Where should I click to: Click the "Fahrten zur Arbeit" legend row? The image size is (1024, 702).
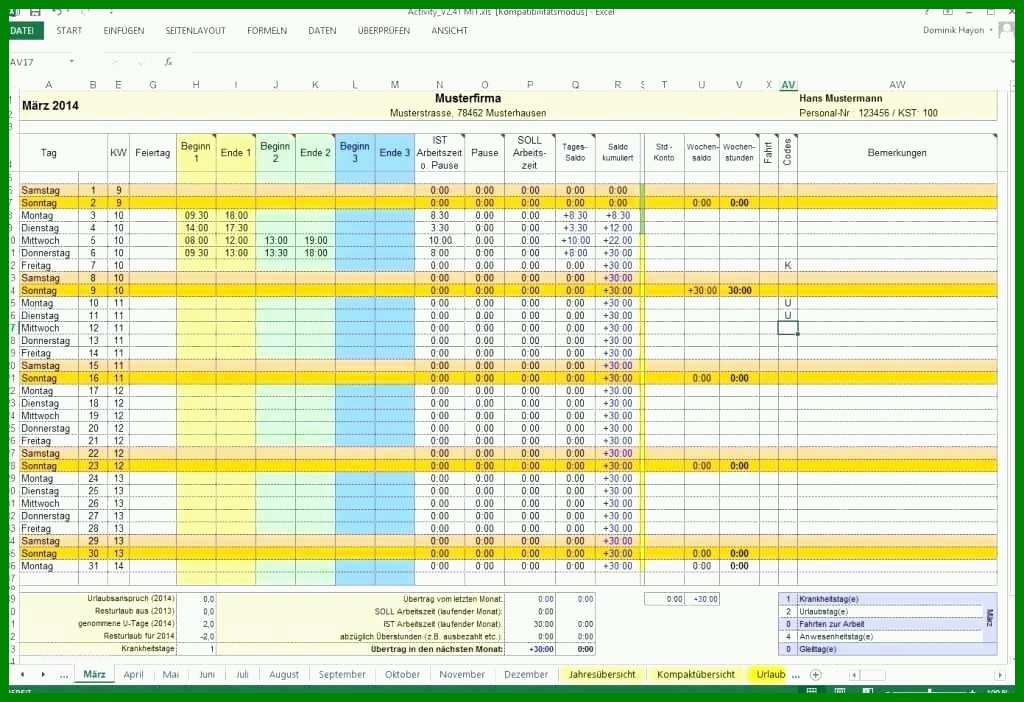[881, 624]
